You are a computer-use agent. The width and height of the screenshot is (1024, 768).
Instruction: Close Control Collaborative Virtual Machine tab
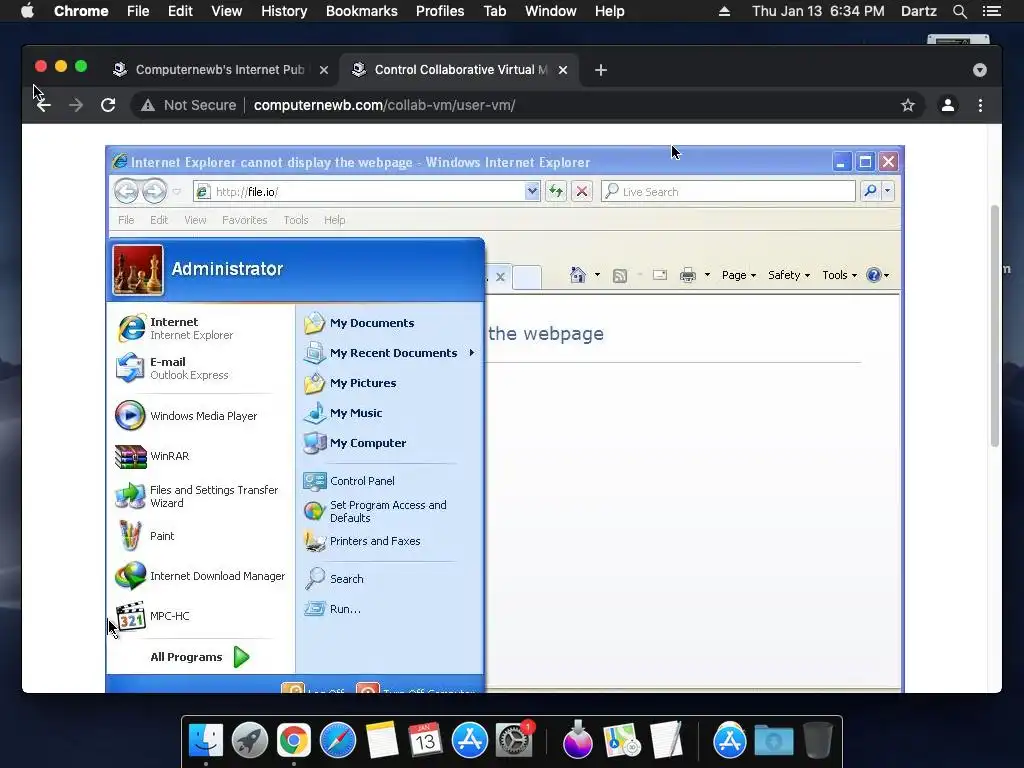563,70
